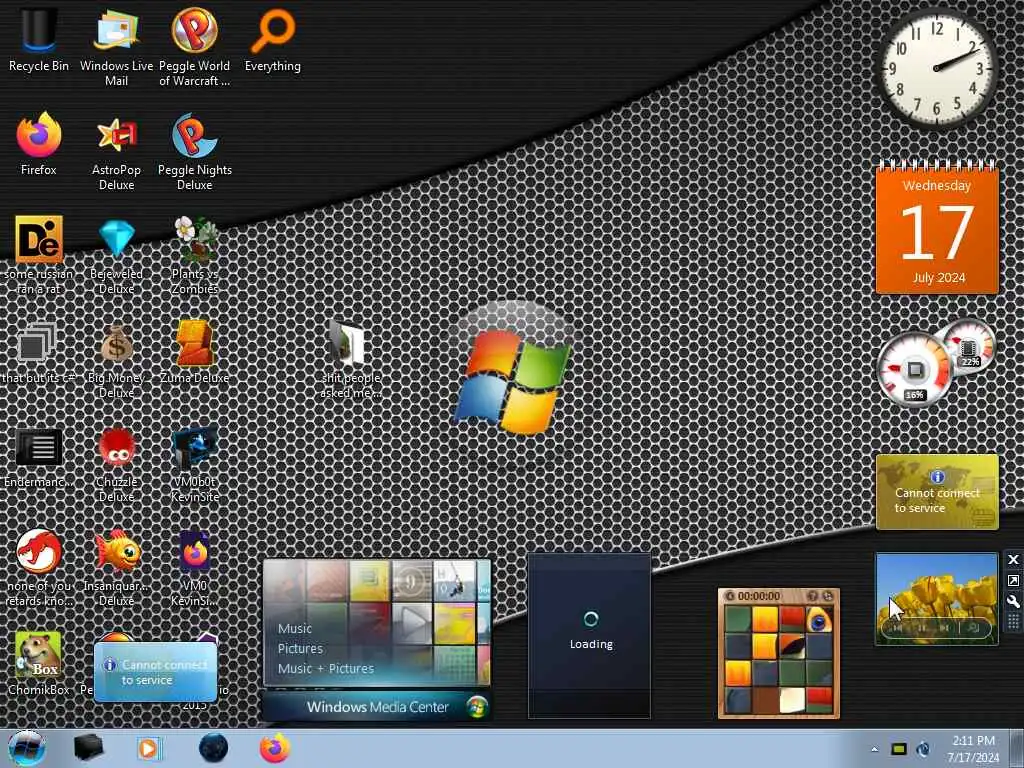Enlarge the slideshow gadget with arrow button

(1013, 581)
